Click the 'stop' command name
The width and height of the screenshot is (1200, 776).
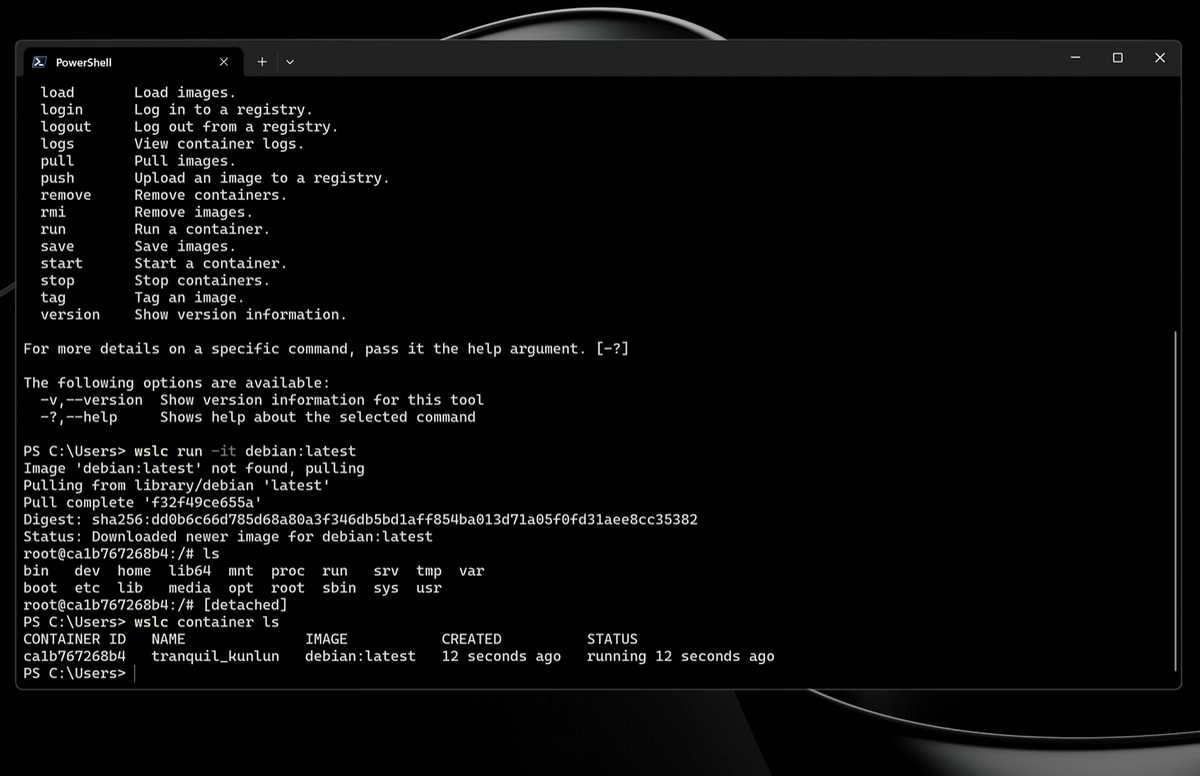point(57,280)
